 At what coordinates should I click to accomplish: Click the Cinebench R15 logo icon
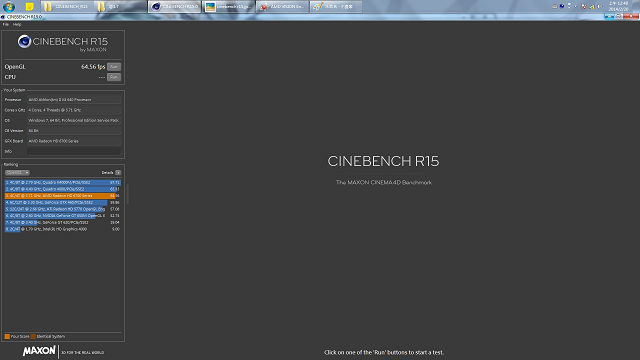24,41
